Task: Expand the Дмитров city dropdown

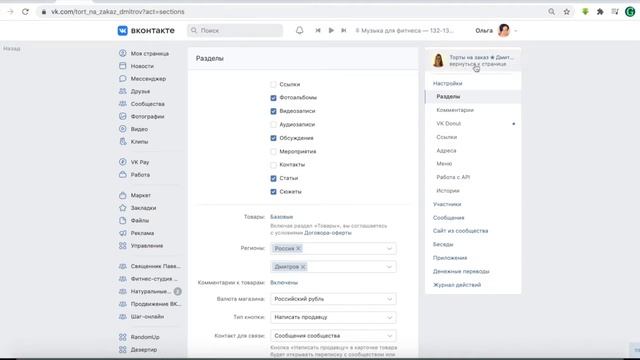Action: click(389, 267)
